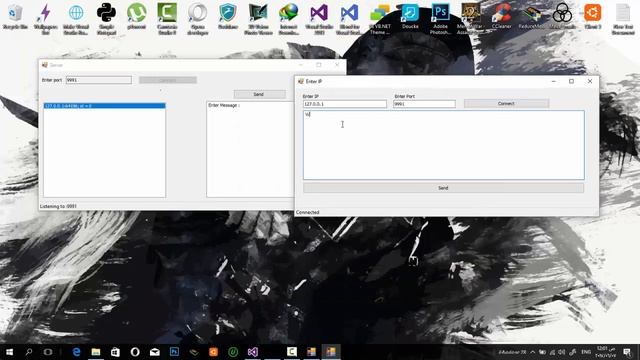Open the VB.NET Theme desktop icon

380,18
